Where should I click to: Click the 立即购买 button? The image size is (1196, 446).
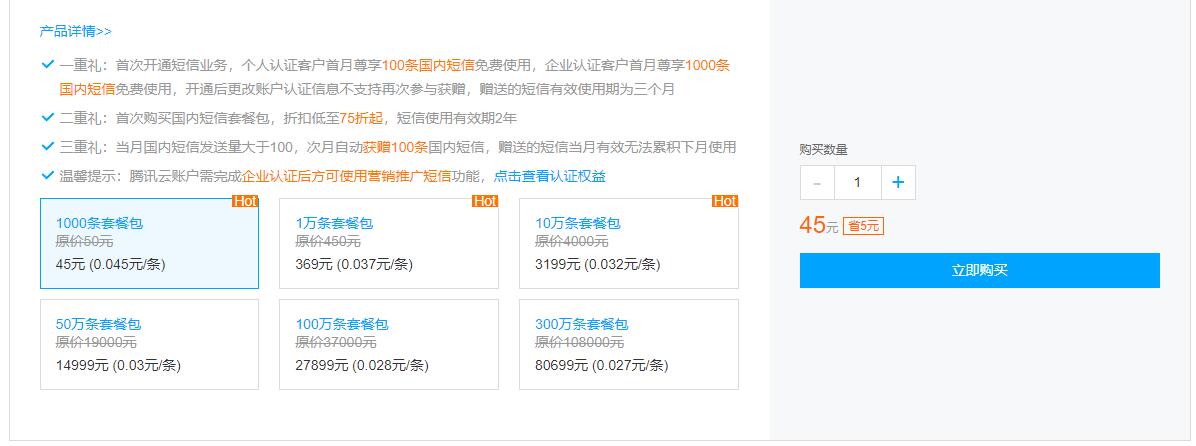point(979,271)
